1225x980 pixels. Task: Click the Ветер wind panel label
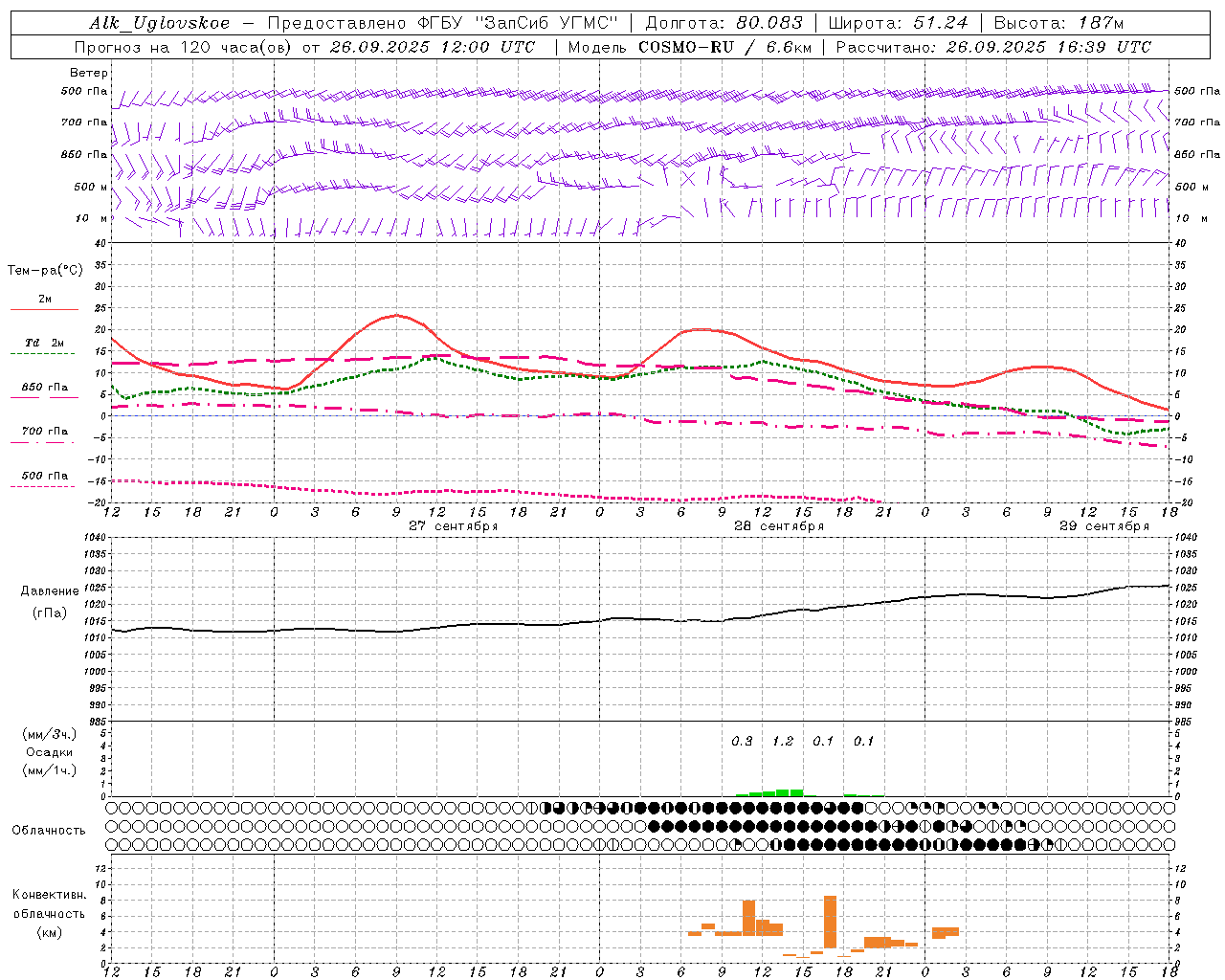tap(89, 73)
